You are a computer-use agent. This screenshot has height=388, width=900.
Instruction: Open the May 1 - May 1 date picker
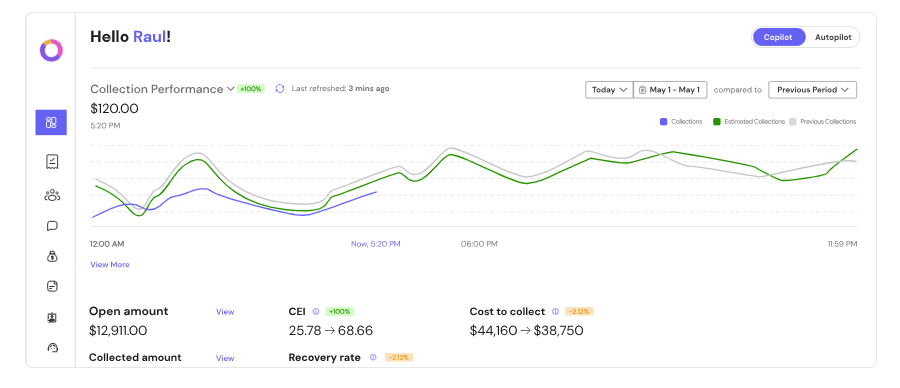(x=670, y=90)
